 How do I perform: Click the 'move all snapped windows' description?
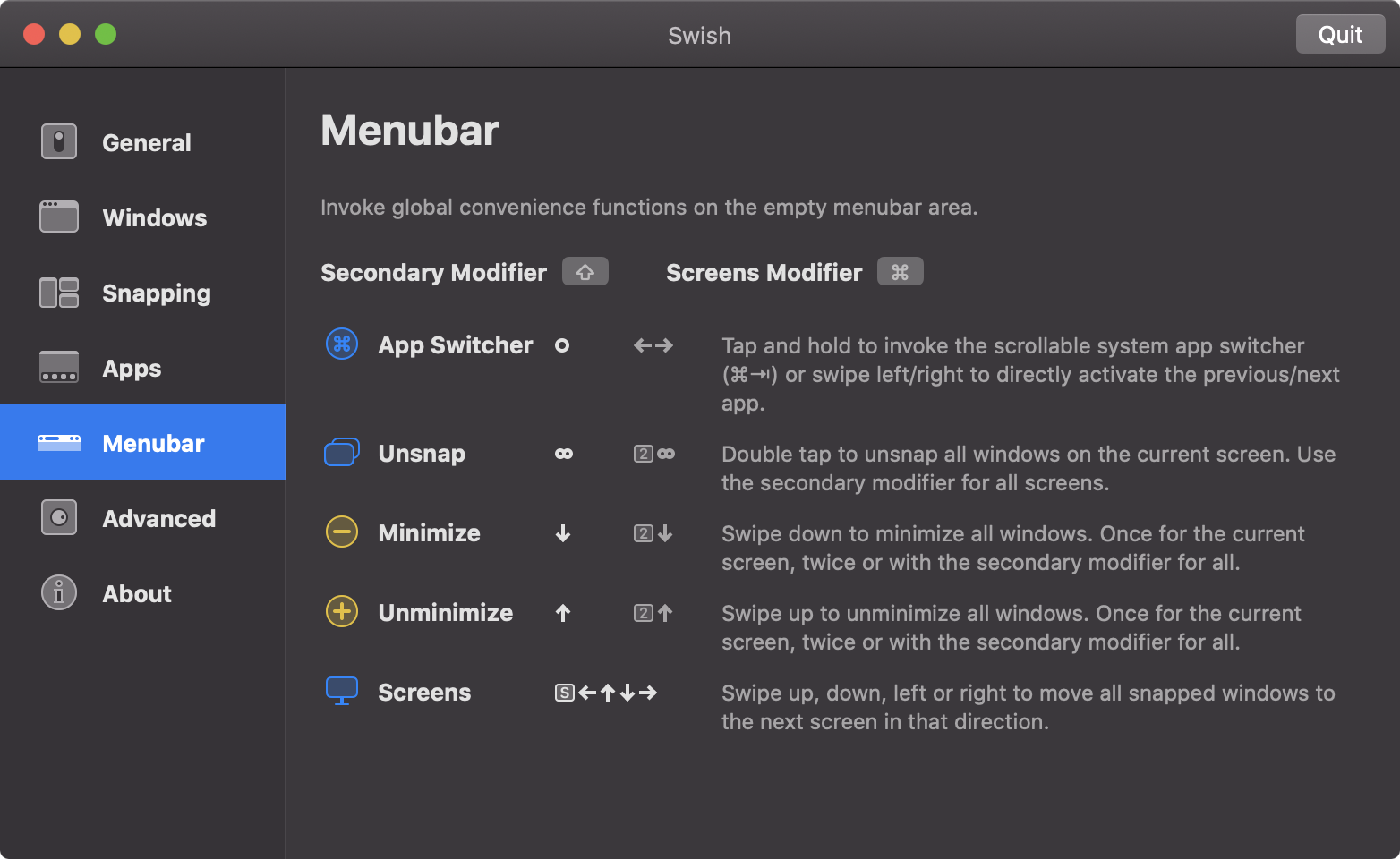click(x=1029, y=707)
